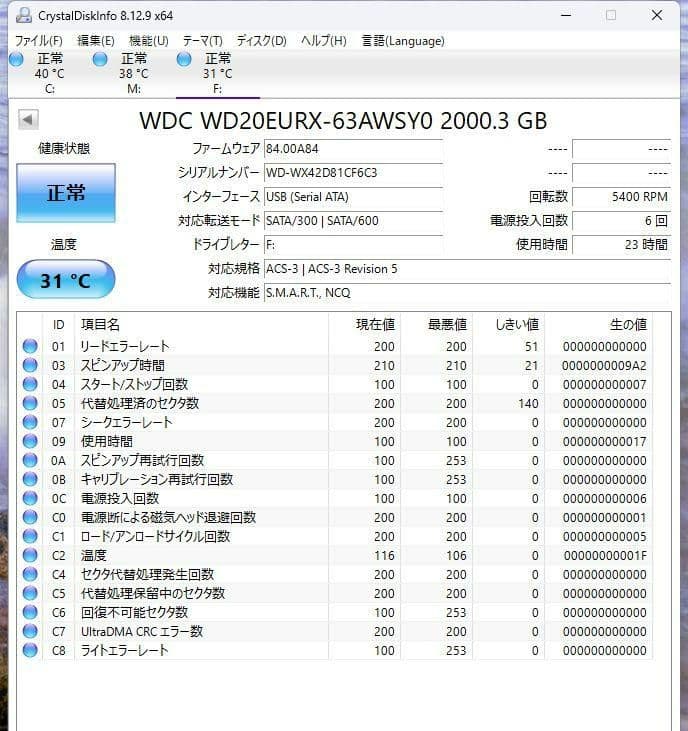Click the power on count value 6 回
This screenshot has height=731, width=688.
622,221
